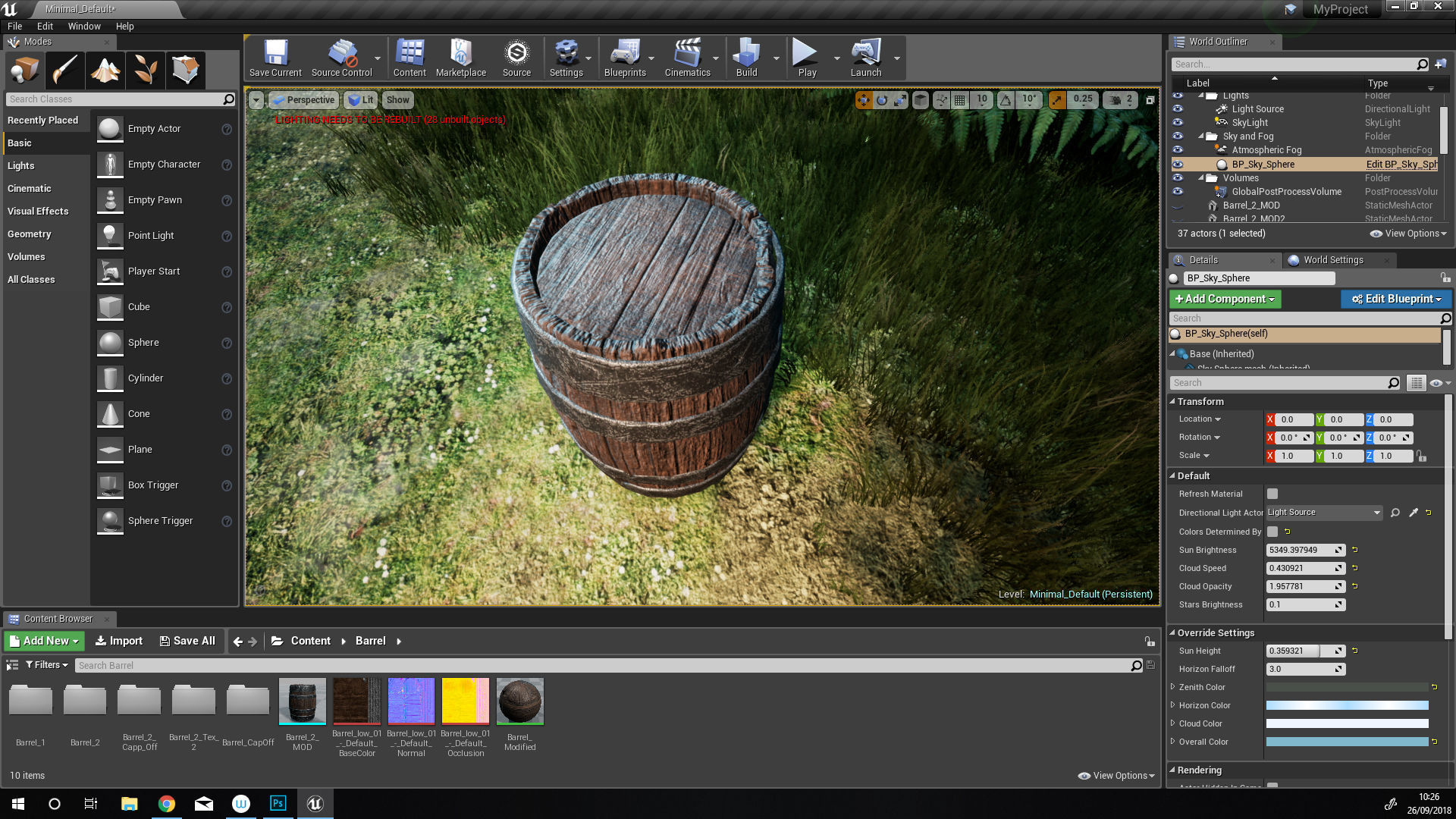Toggle grid snapping in viewport
This screenshot has width=1456, height=819.
pos(960,100)
